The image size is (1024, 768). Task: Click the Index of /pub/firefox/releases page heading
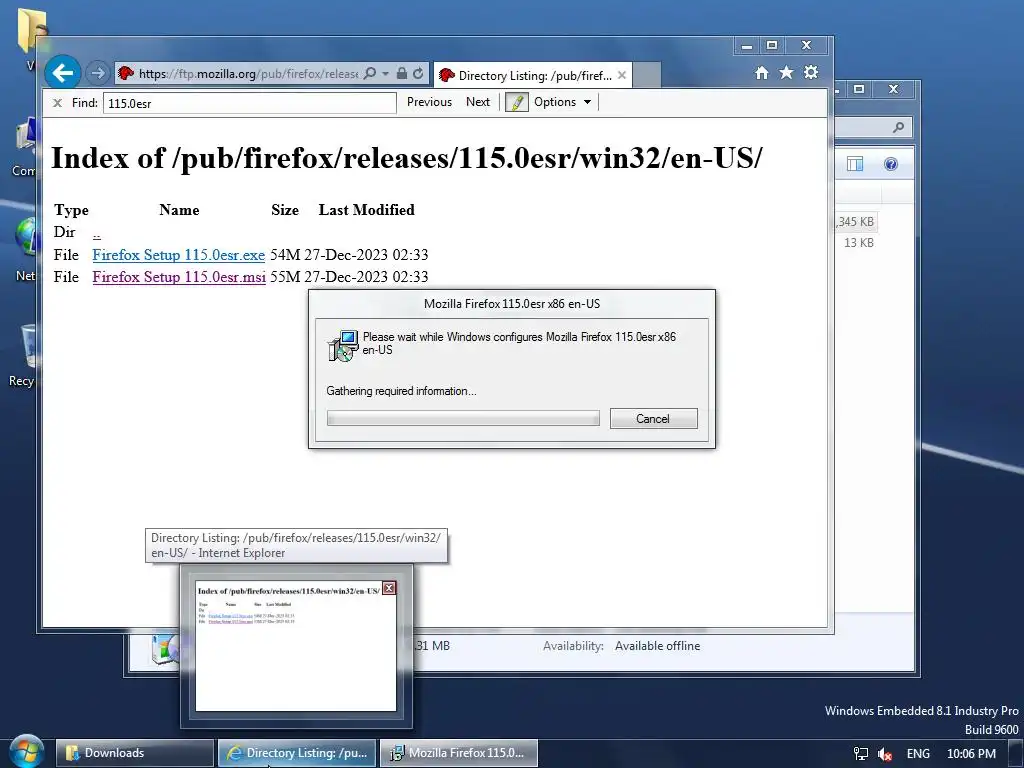[x=406, y=157]
